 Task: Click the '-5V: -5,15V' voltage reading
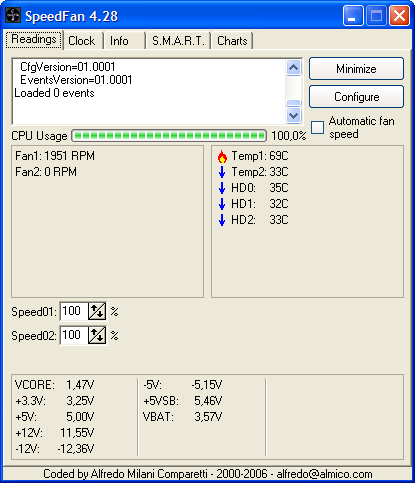coord(183,385)
